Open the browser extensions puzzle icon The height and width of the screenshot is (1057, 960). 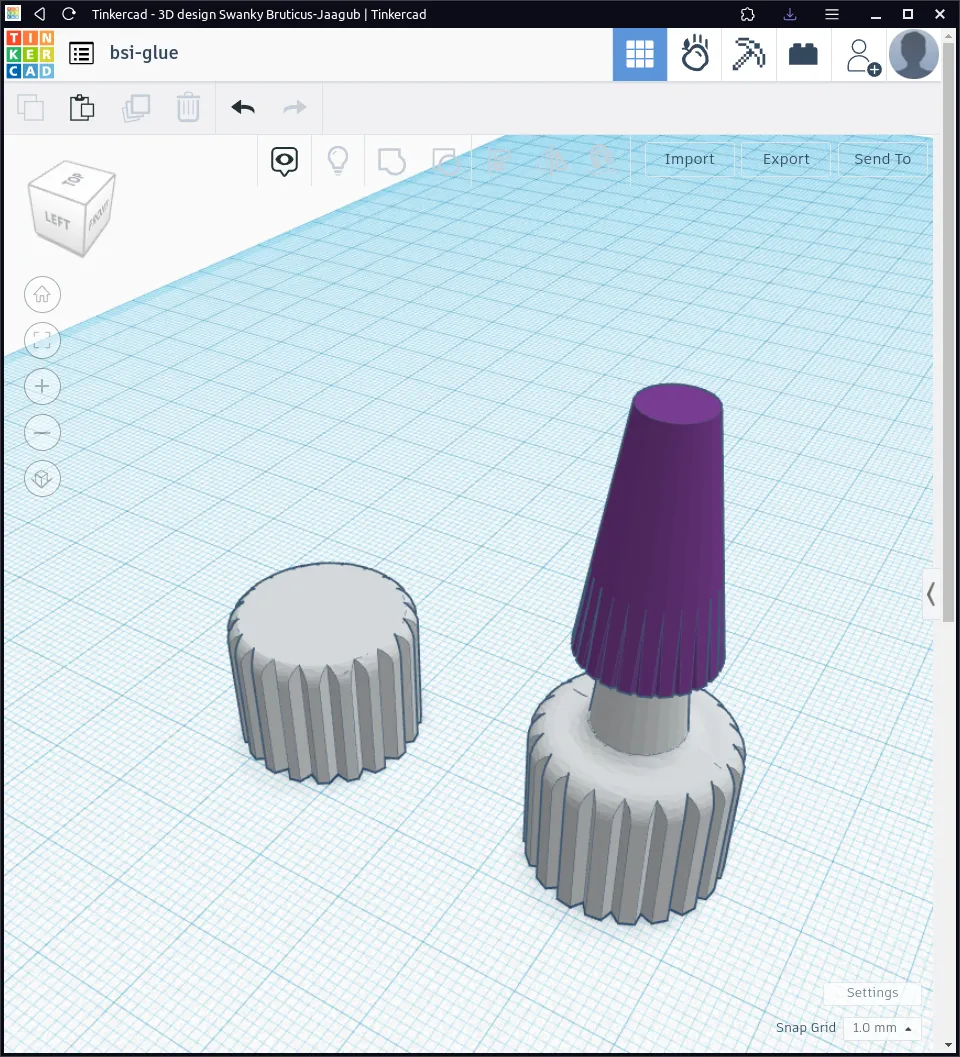tap(748, 14)
